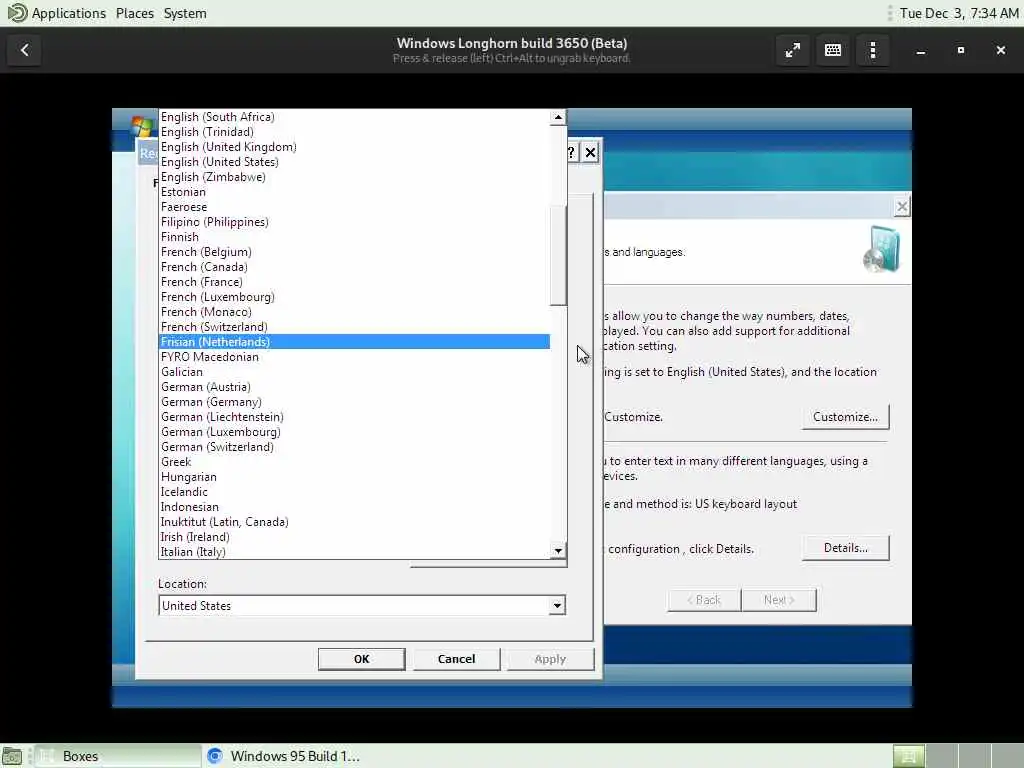Screen dimensions: 1024x768
Task: Select German (Luxembourg)
Action: pos(355,432)
